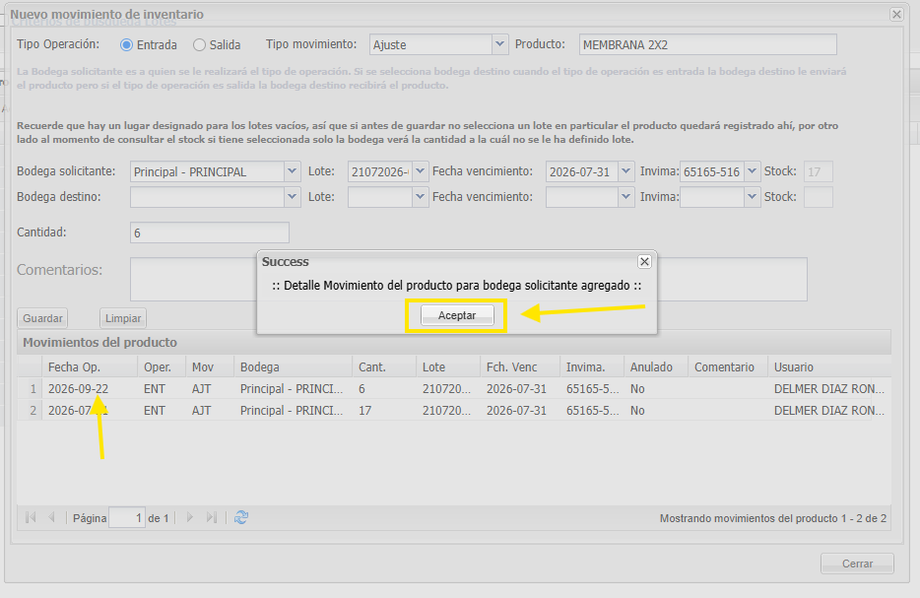Open the Tipo movimiento dropdown

point(499,44)
